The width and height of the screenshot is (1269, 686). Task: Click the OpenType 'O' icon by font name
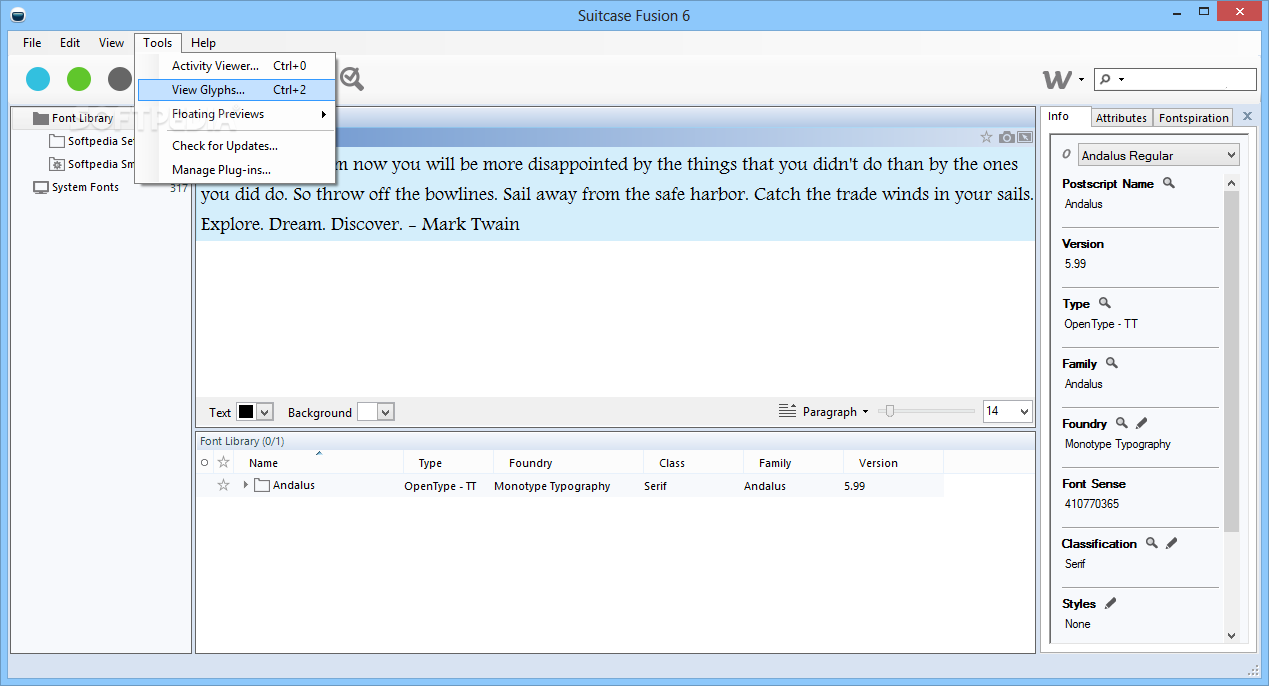(1068, 155)
